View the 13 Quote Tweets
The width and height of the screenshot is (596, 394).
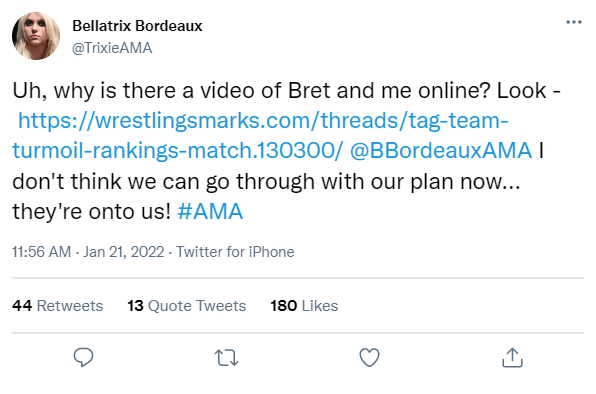187,306
